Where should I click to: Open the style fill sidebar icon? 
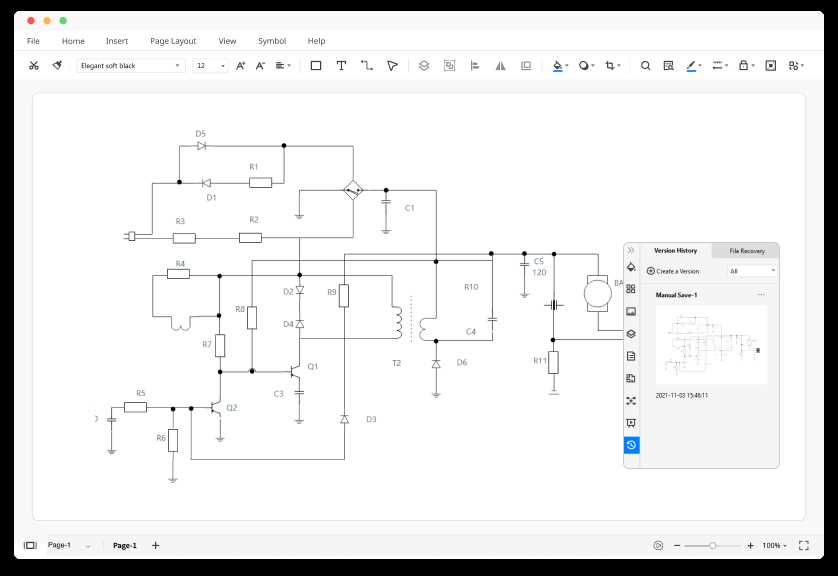631,267
